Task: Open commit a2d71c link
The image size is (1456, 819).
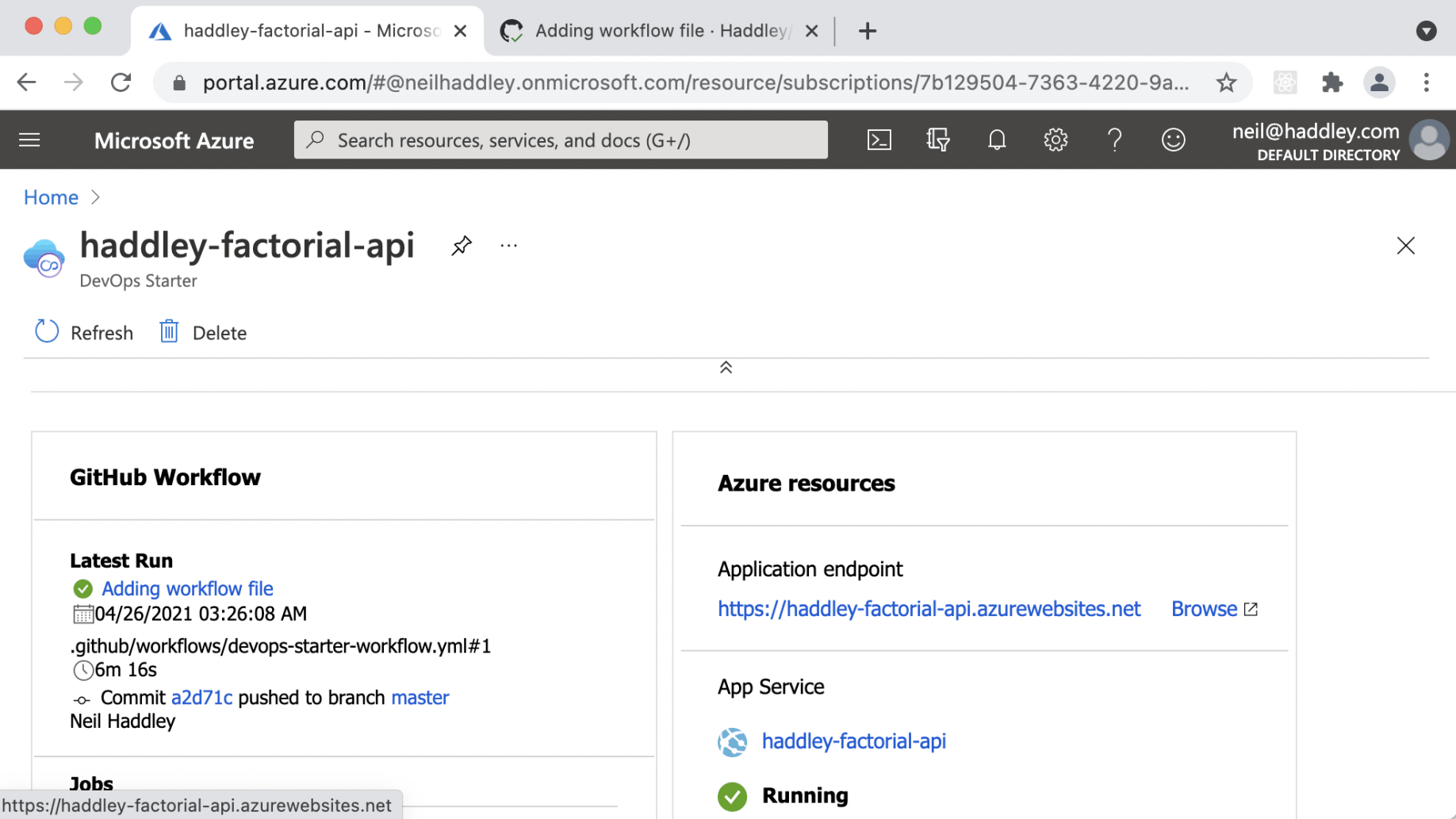Action: click(201, 698)
